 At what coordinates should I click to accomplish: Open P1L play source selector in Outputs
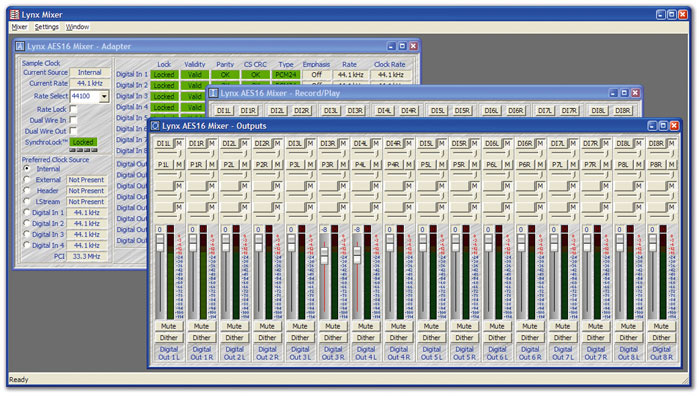click(x=163, y=165)
